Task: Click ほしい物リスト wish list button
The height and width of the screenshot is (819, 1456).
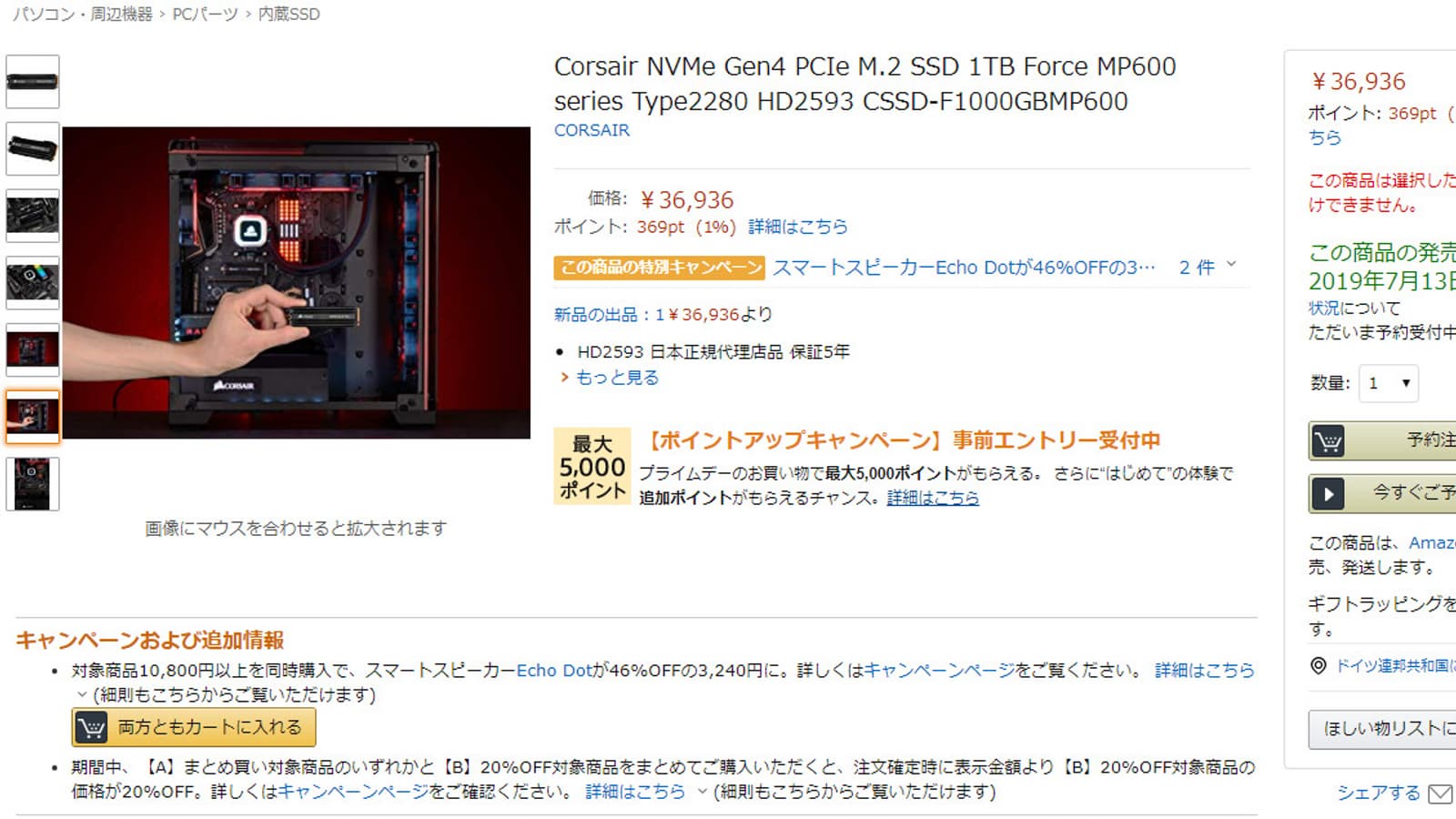Action: tap(1383, 729)
